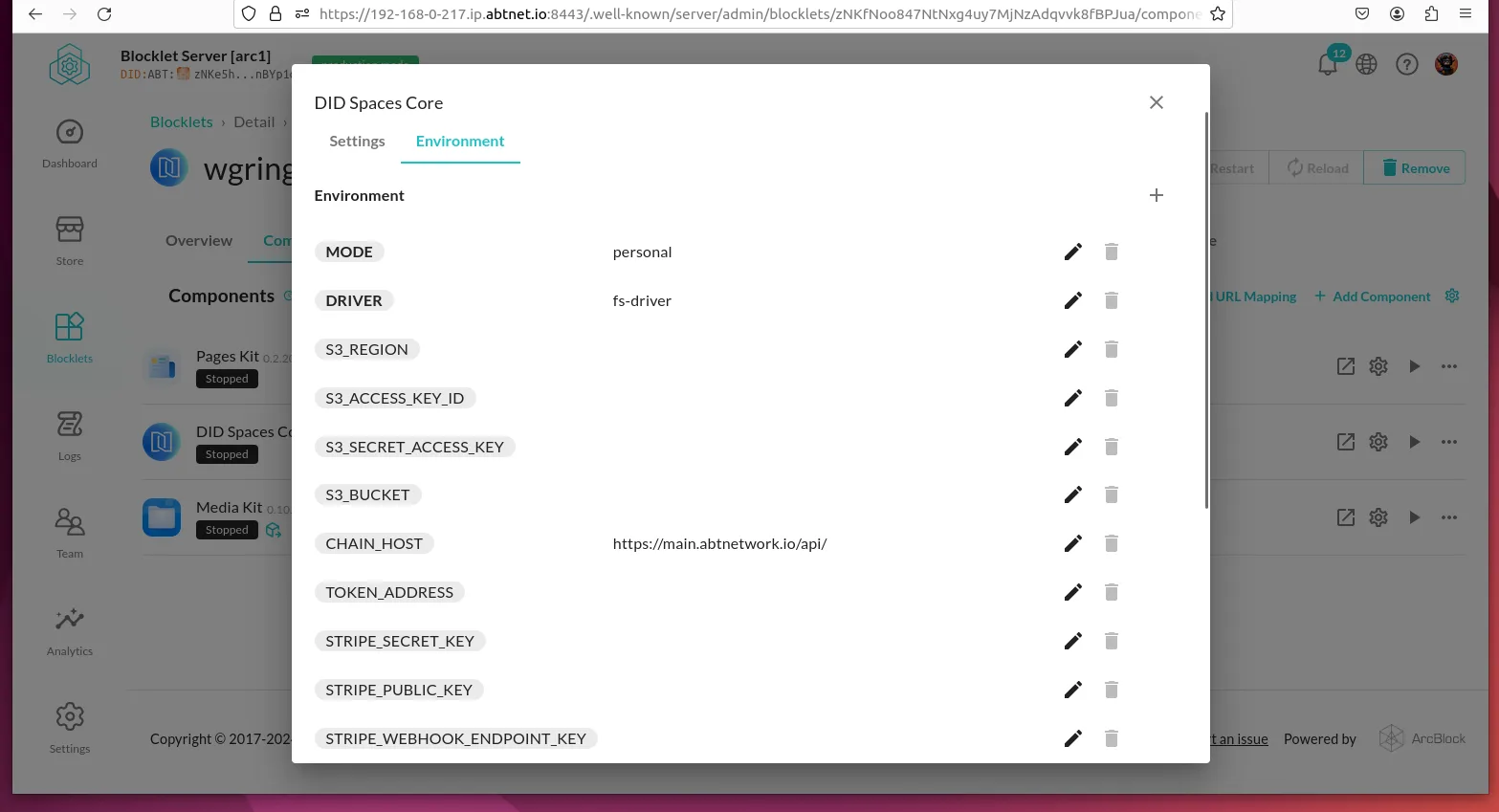Bookmark this page with the star

click(1218, 14)
